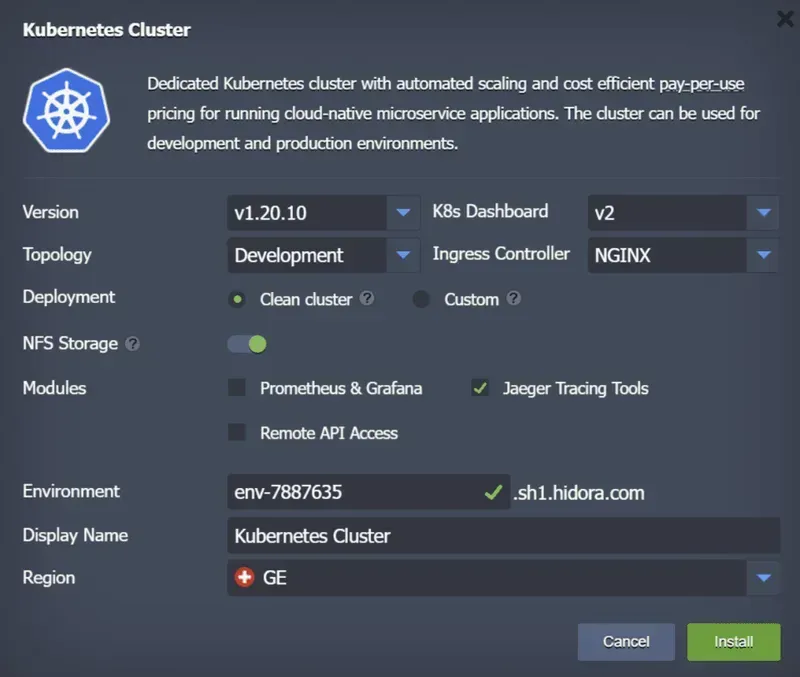Select the Custom deployment radio button
Image resolution: width=800 pixels, height=677 pixels.
pos(422,299)
